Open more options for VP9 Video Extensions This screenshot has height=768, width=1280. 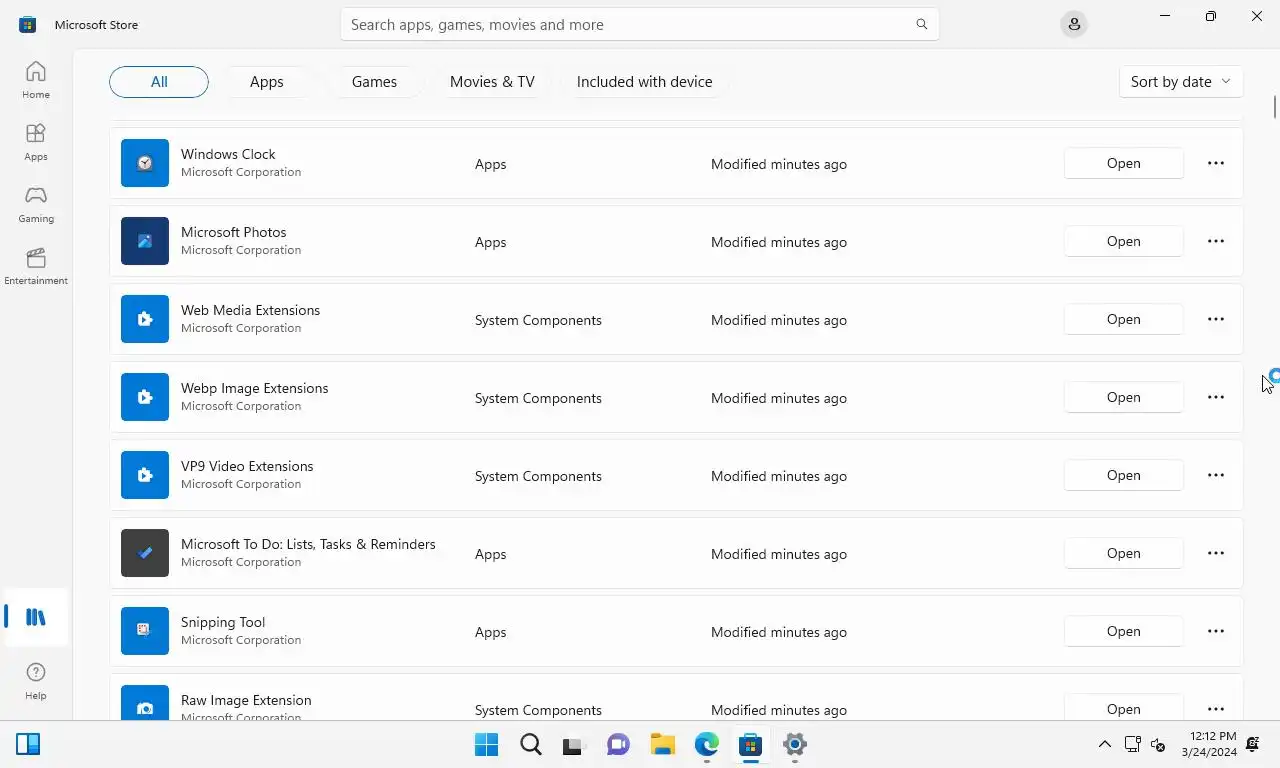click(x=1216, y=475)
